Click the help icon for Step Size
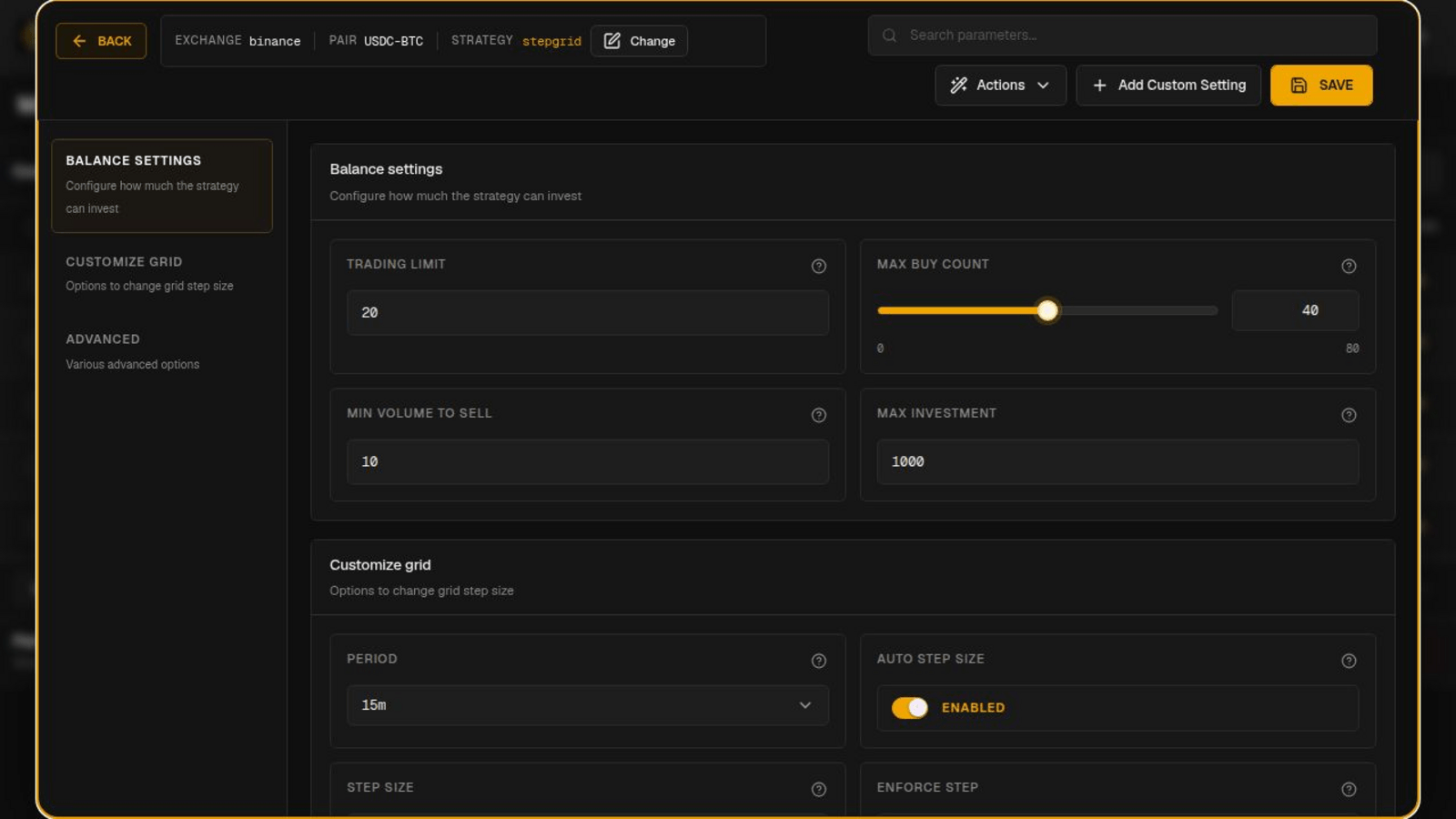1456x819 pixels. click(x=819, y=789)
